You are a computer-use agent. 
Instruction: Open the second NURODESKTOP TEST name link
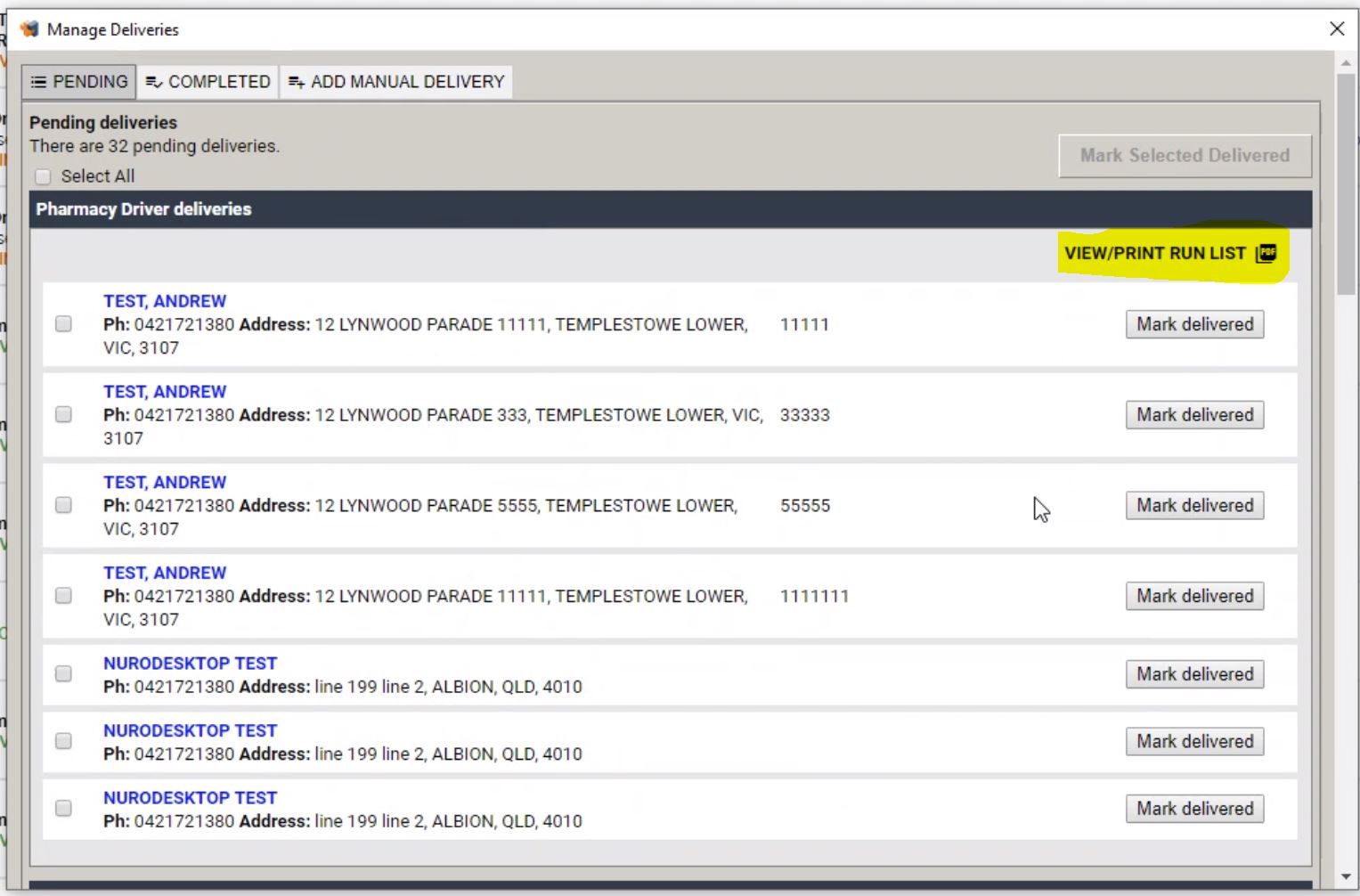(x=190, y=730)
